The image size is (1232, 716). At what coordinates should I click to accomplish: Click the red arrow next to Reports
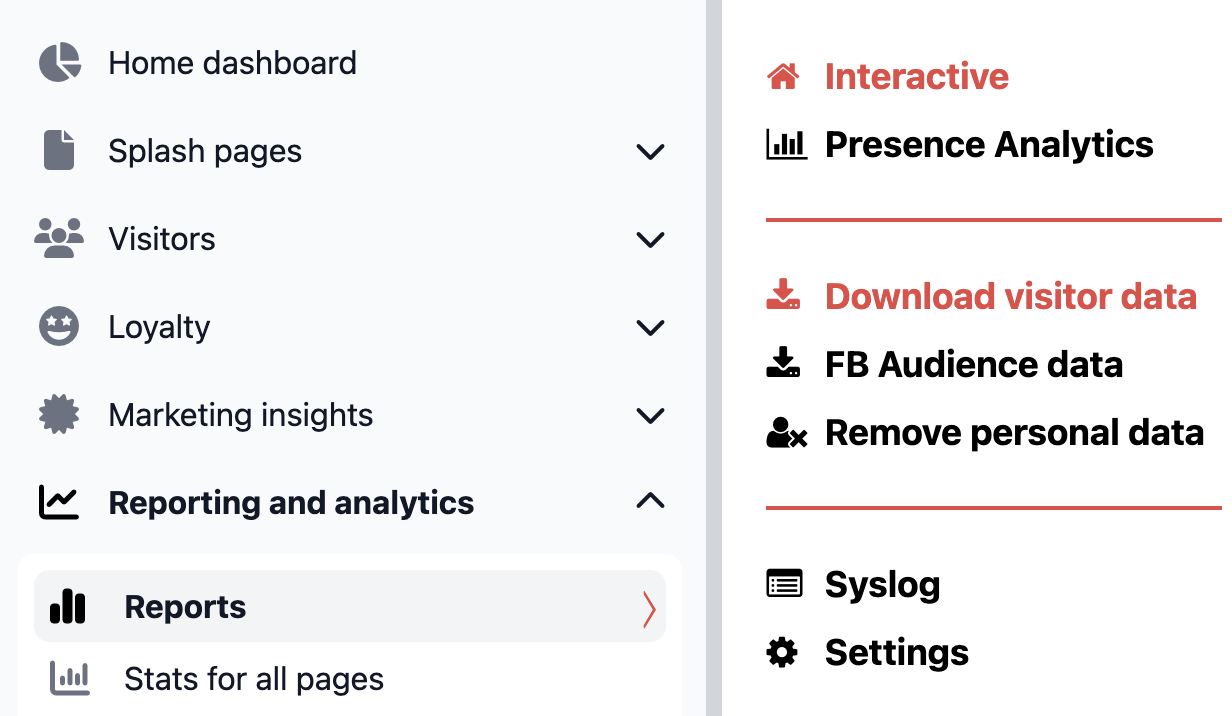pos(650,608)
